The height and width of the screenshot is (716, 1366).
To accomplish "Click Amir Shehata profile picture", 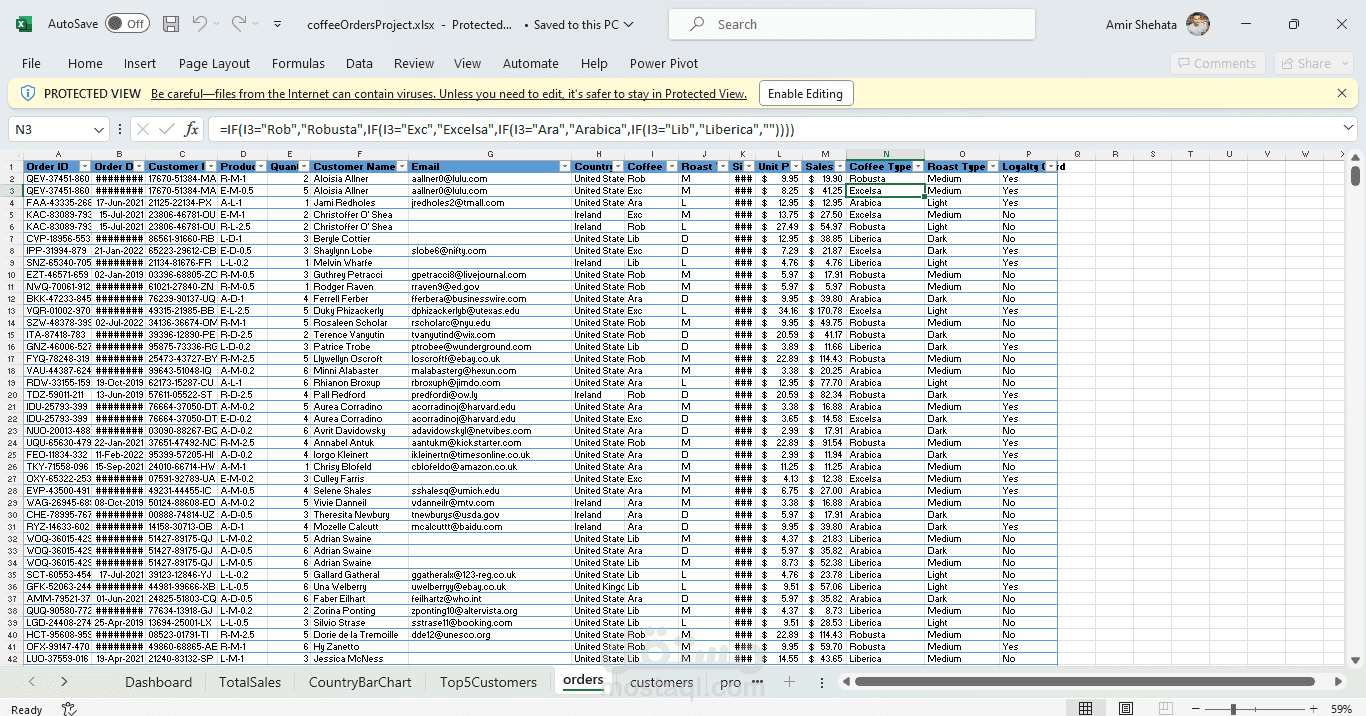I will (x=1197, y=24).
